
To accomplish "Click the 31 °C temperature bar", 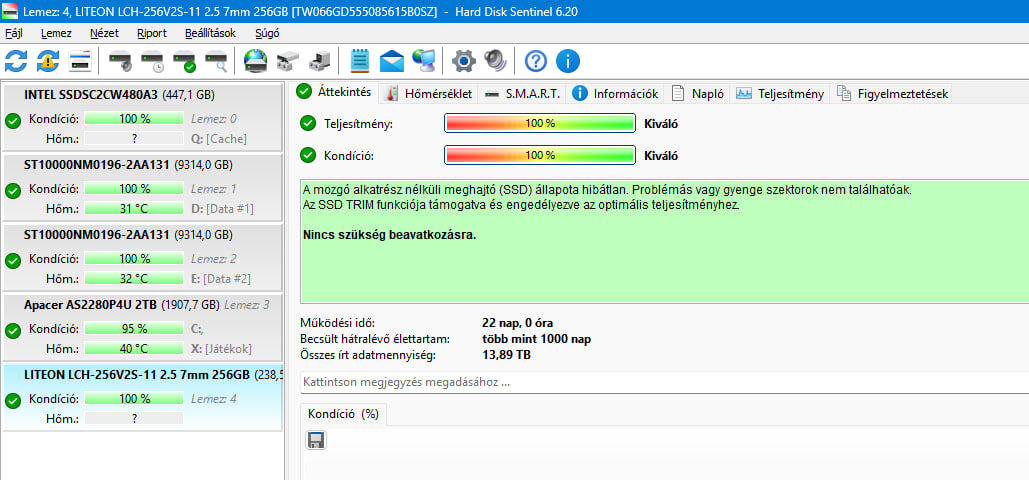I will click(134, 208).
